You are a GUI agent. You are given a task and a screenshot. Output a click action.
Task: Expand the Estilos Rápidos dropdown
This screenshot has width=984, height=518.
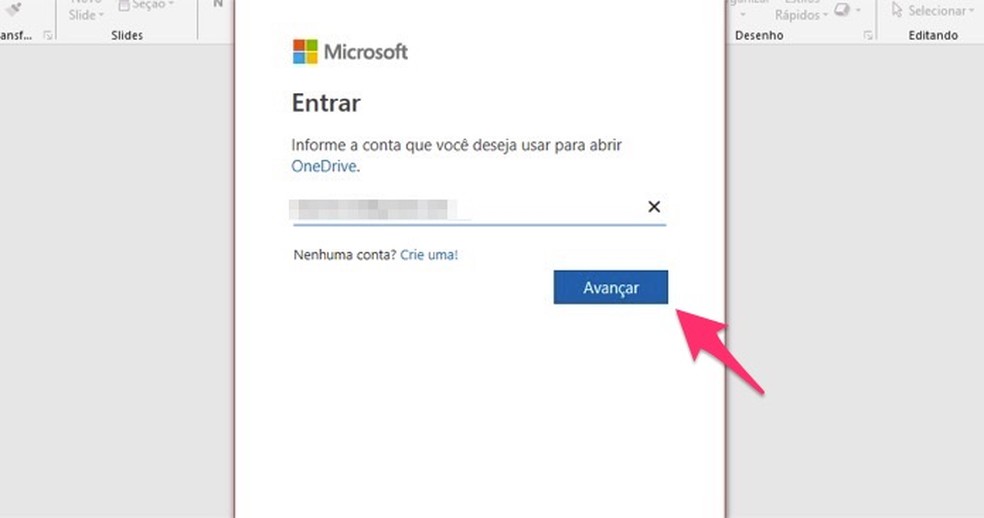click(x=801, y=11)
